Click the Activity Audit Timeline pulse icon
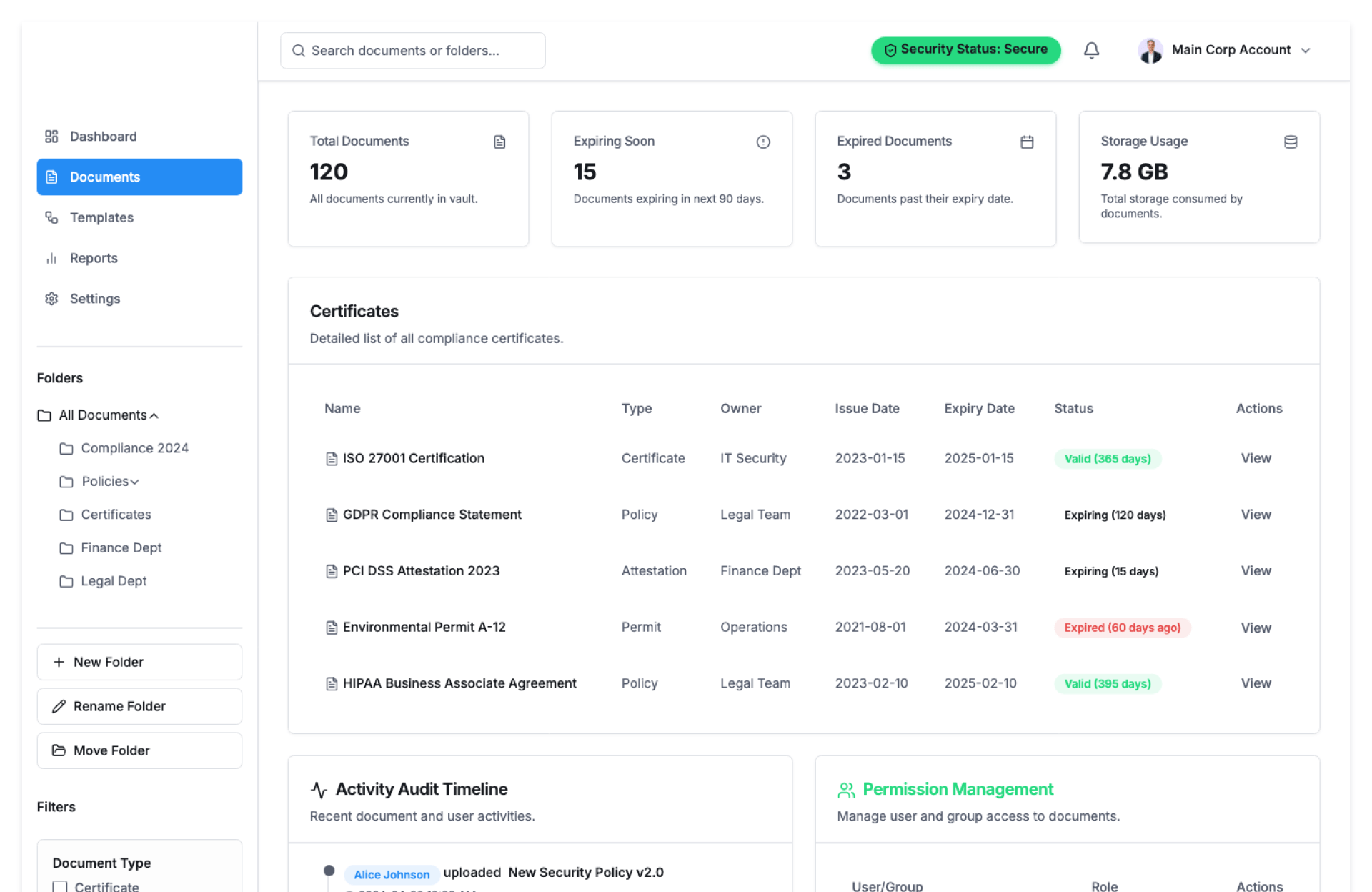 (319, 790)
